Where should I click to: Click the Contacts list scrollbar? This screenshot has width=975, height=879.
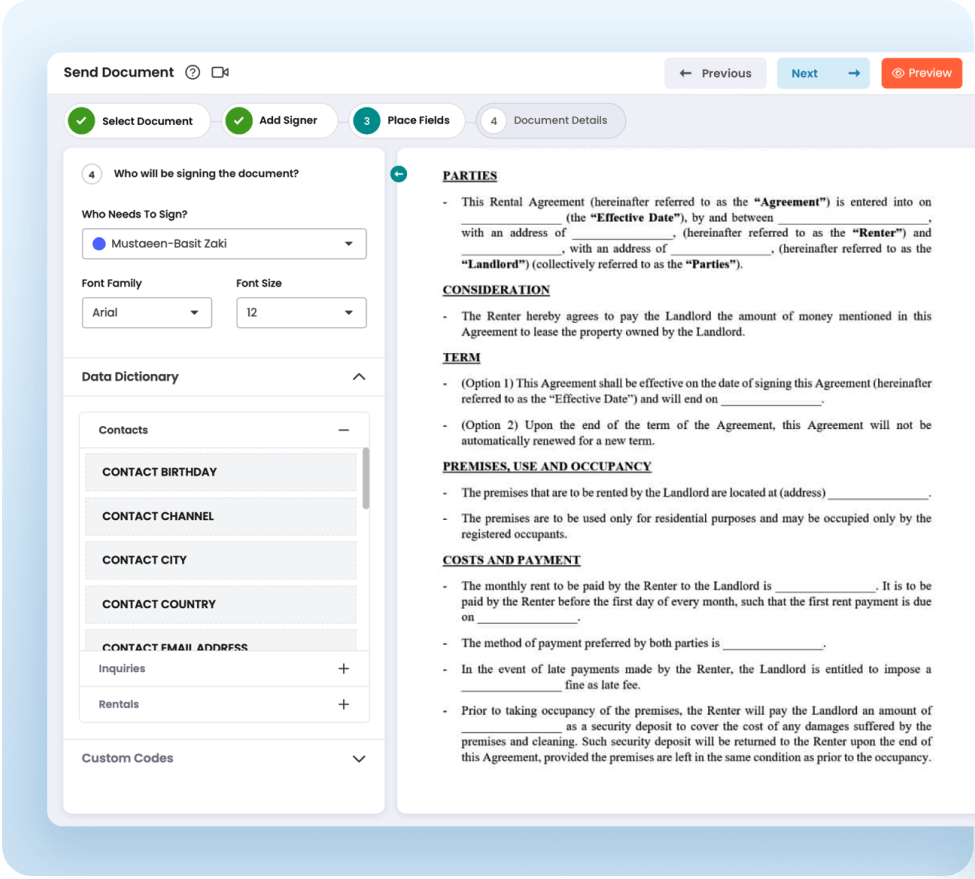[366, 478]
